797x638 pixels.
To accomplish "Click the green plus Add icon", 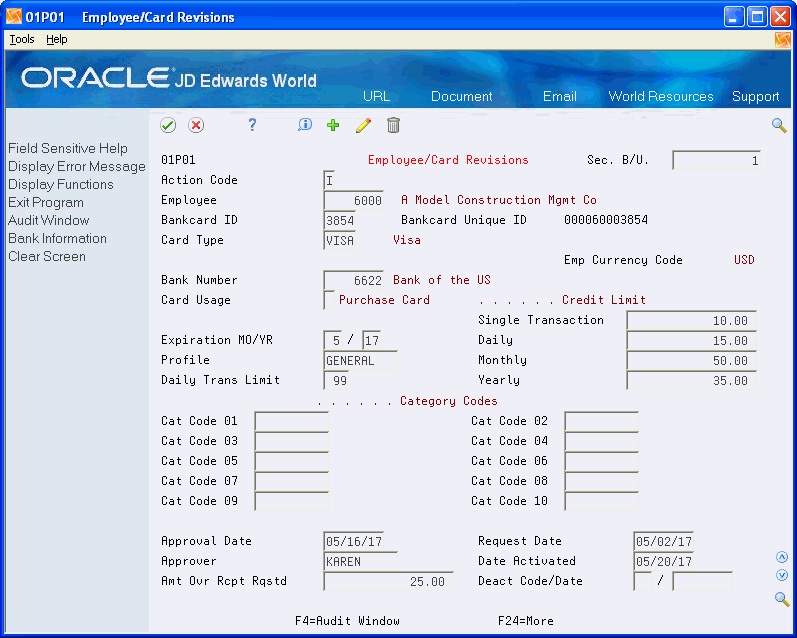I will 333,125.
